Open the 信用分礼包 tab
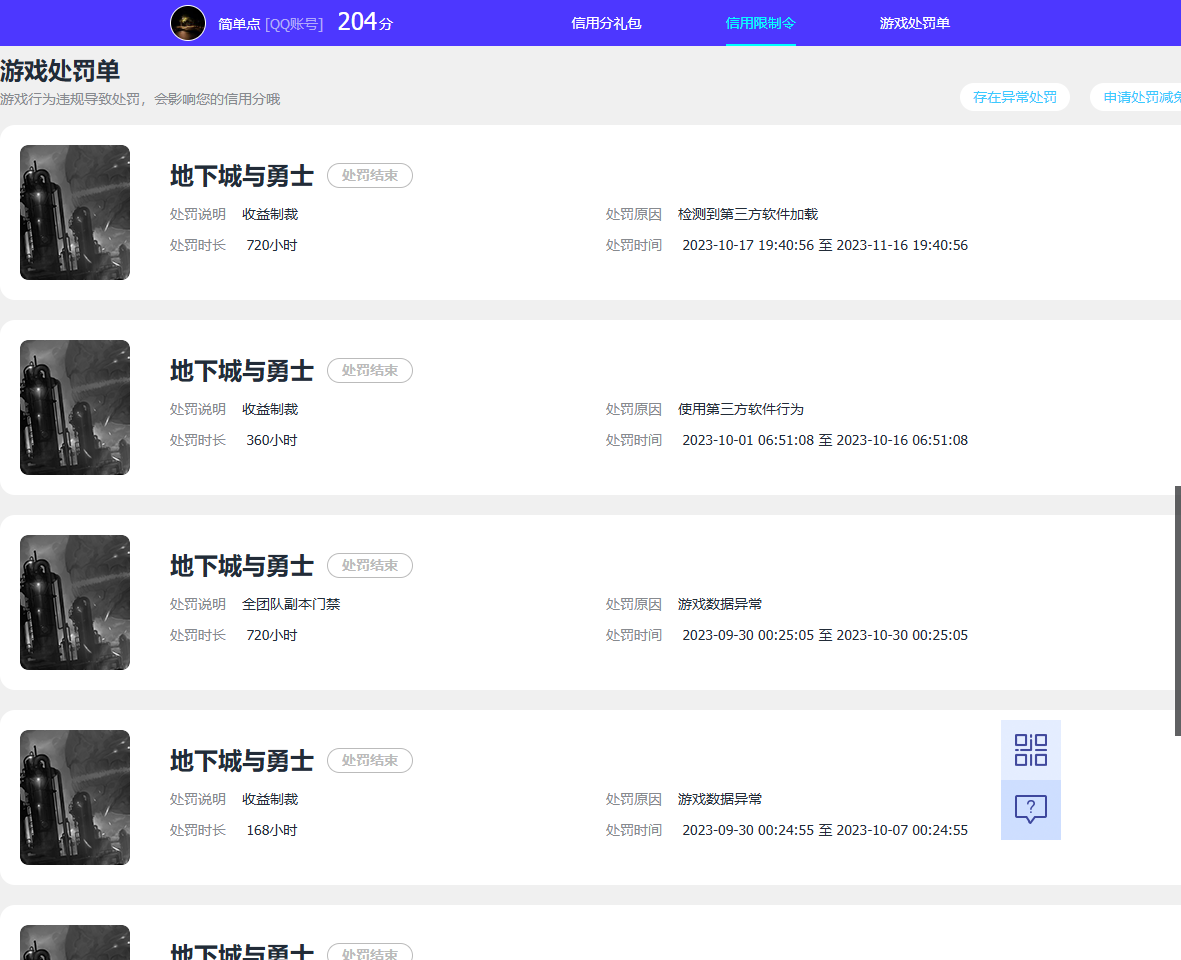1181x960 pixels. (606, 23)
